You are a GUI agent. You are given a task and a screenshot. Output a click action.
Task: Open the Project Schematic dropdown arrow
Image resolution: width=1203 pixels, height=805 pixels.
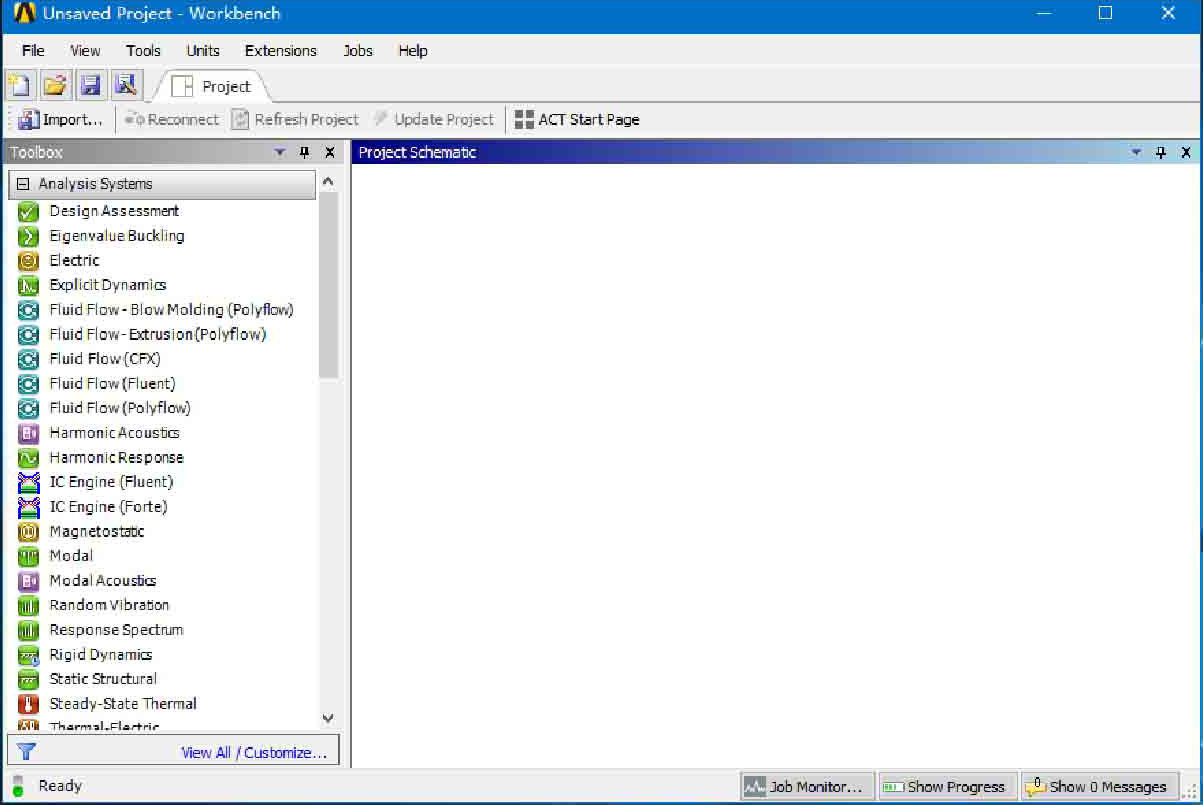tap(1136, 153)
